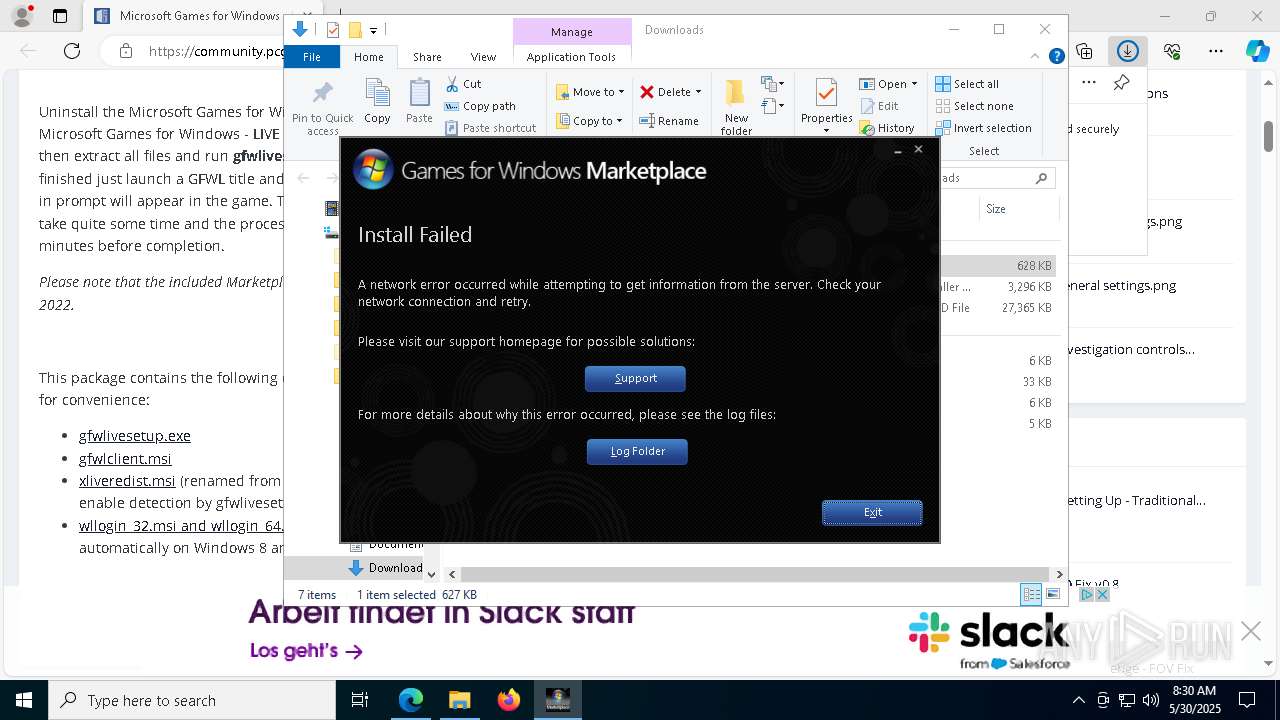Image resolution: width=1280 pixels, height=720 pixels.
Task: Click Select none in ribbon
Action: pyautogui.click(x=974, y=106)
